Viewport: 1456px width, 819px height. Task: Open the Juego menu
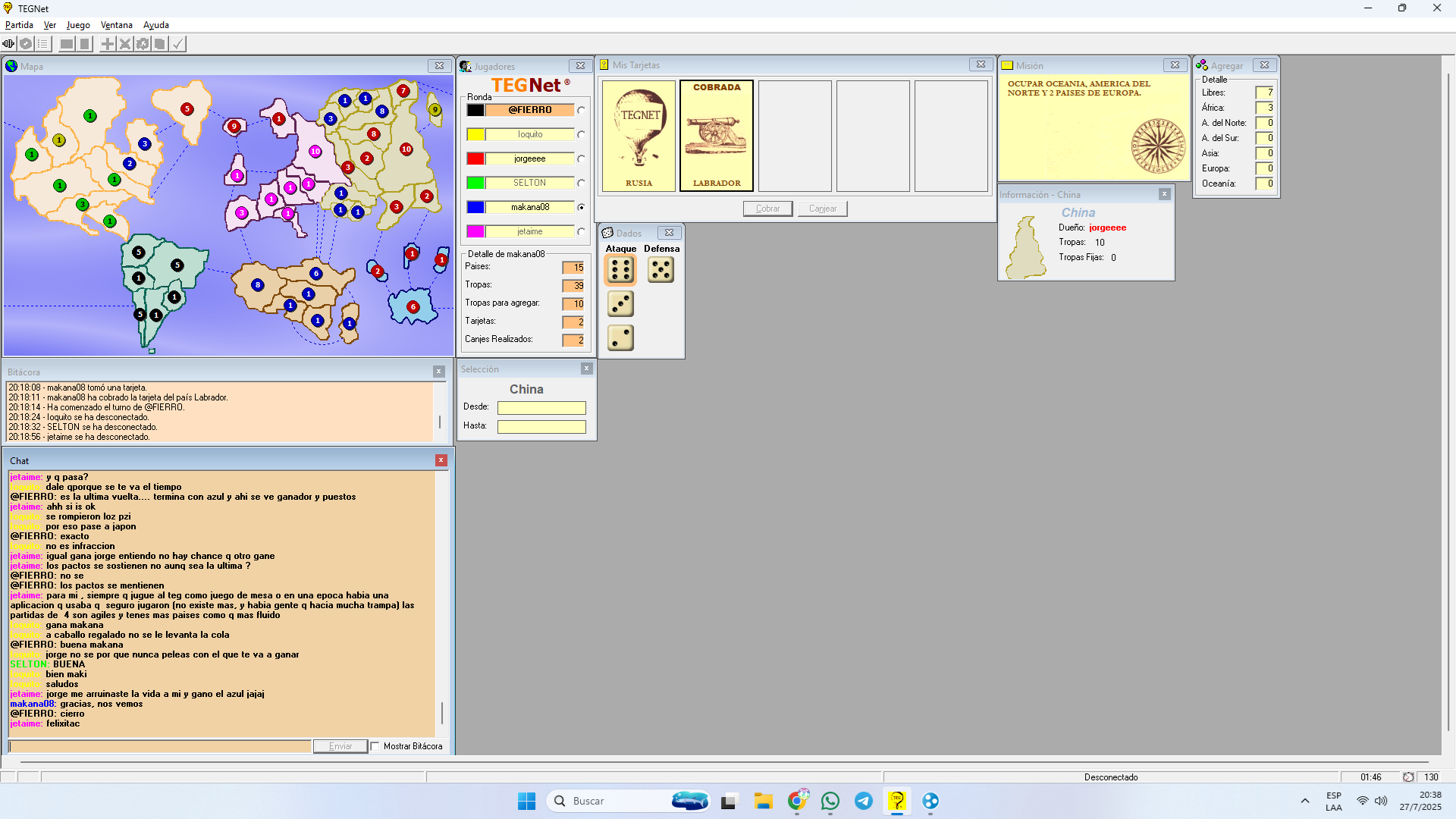click(78, 25)
